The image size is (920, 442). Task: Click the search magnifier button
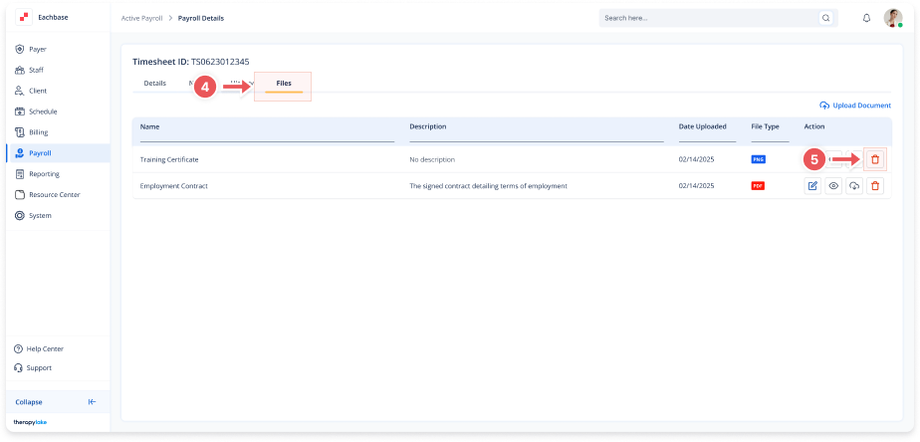tap(826, 18)
